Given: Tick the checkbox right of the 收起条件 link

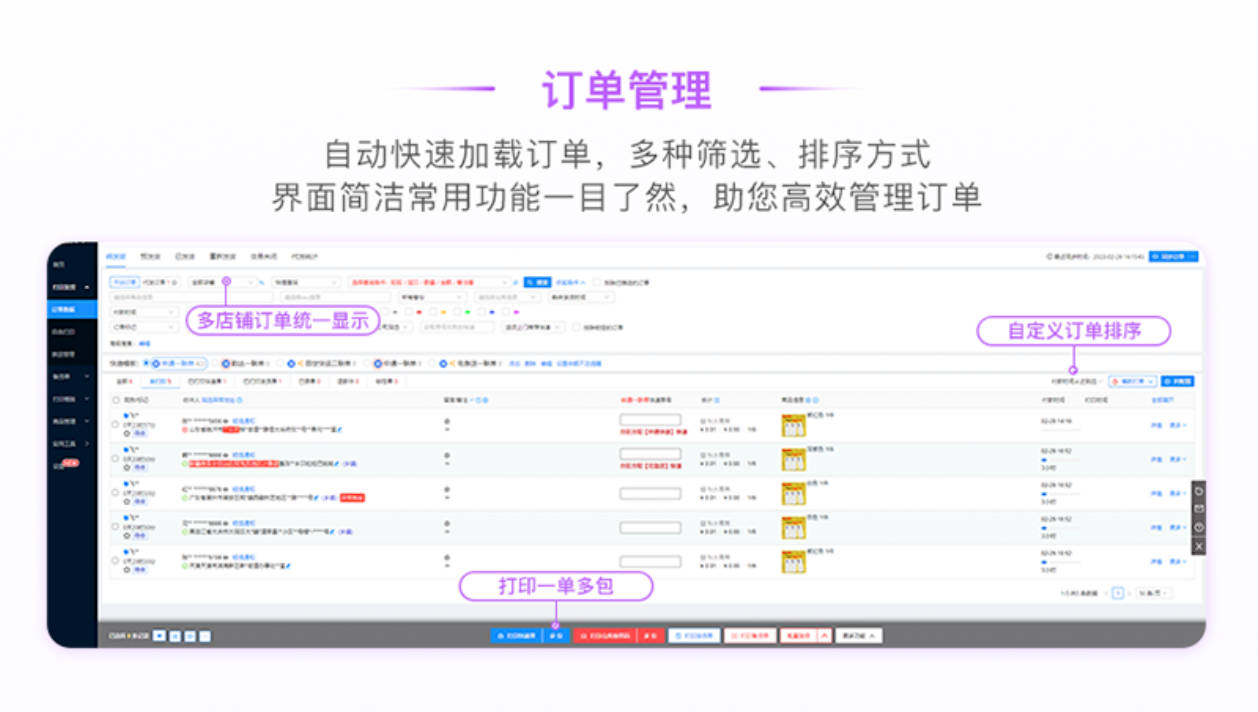Looking at the screenshot, I should pyautogui.click(x=598, y=283).
